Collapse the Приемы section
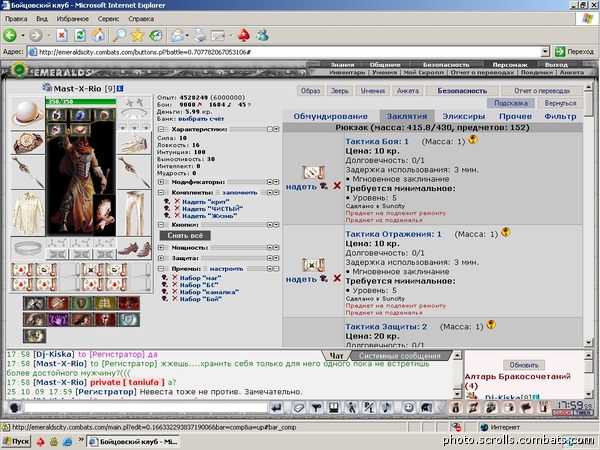 (161, 269)
